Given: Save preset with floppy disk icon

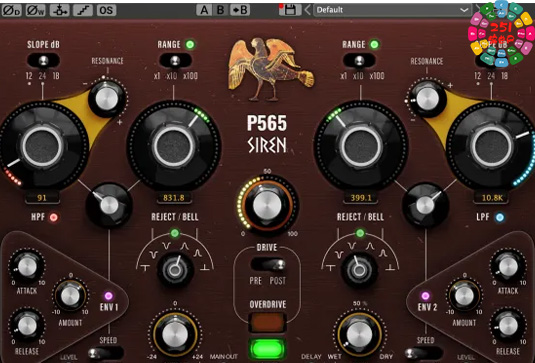Looking at the screenshot, I should tap(290, 10).
